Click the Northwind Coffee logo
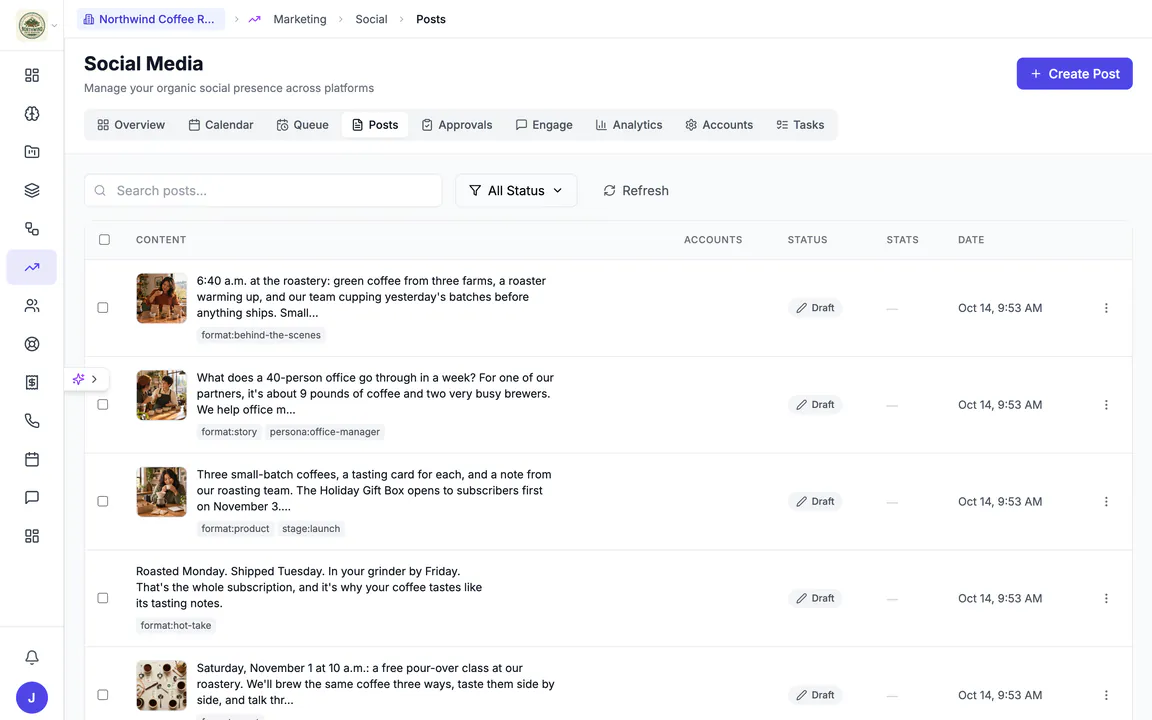This screenshot has width=1152, height=720. [x=32, y=25]
